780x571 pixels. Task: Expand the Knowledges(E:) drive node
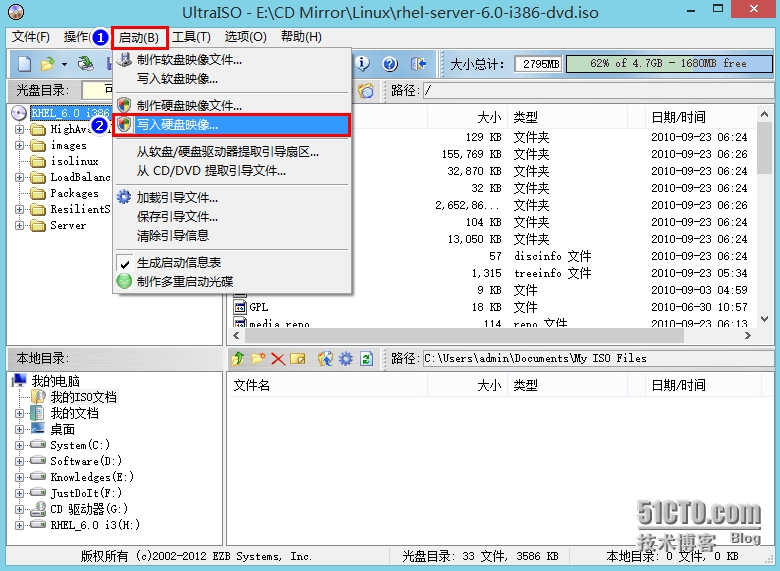(19, 477)
